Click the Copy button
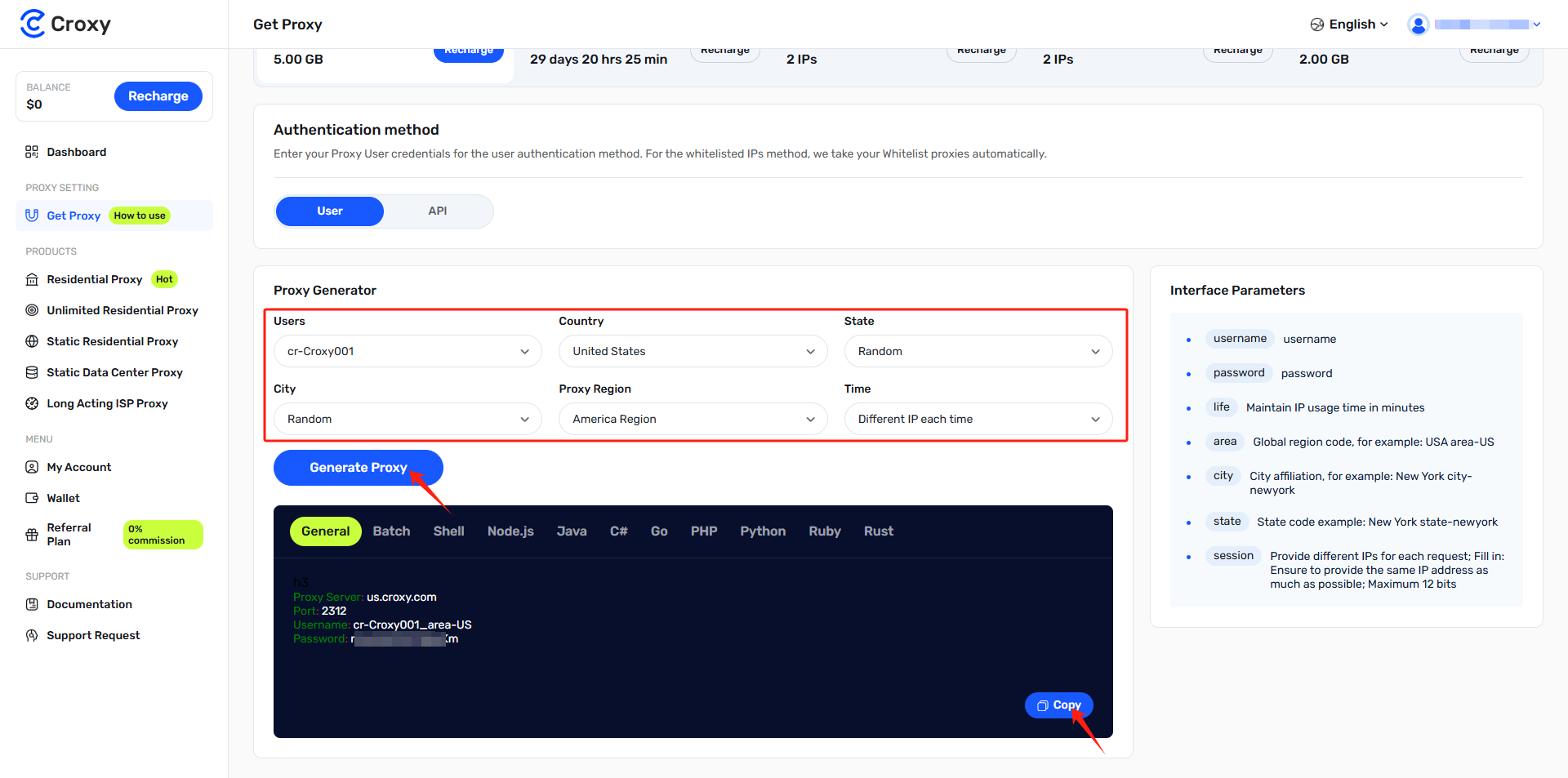Viewport: 1568px width, 778px height. [x=1058, y=705]
